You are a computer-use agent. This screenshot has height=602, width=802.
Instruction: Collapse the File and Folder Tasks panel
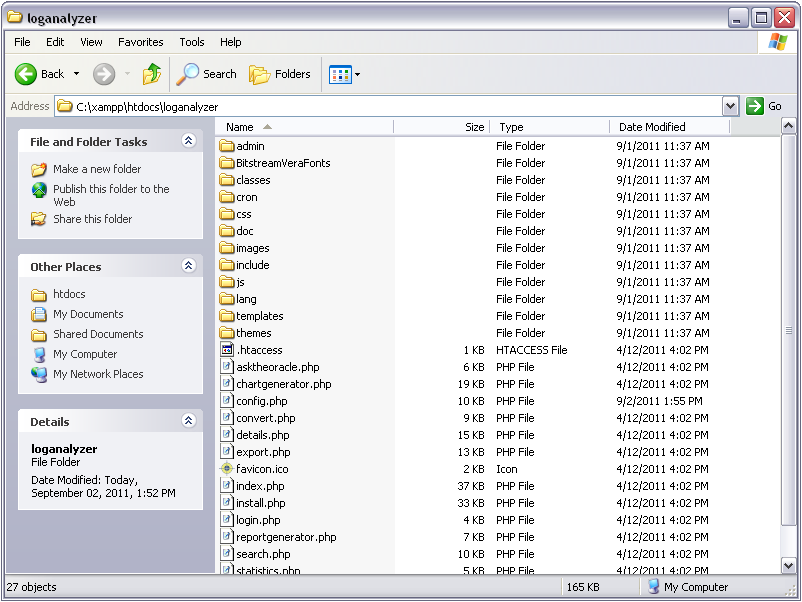click(188, 141)
